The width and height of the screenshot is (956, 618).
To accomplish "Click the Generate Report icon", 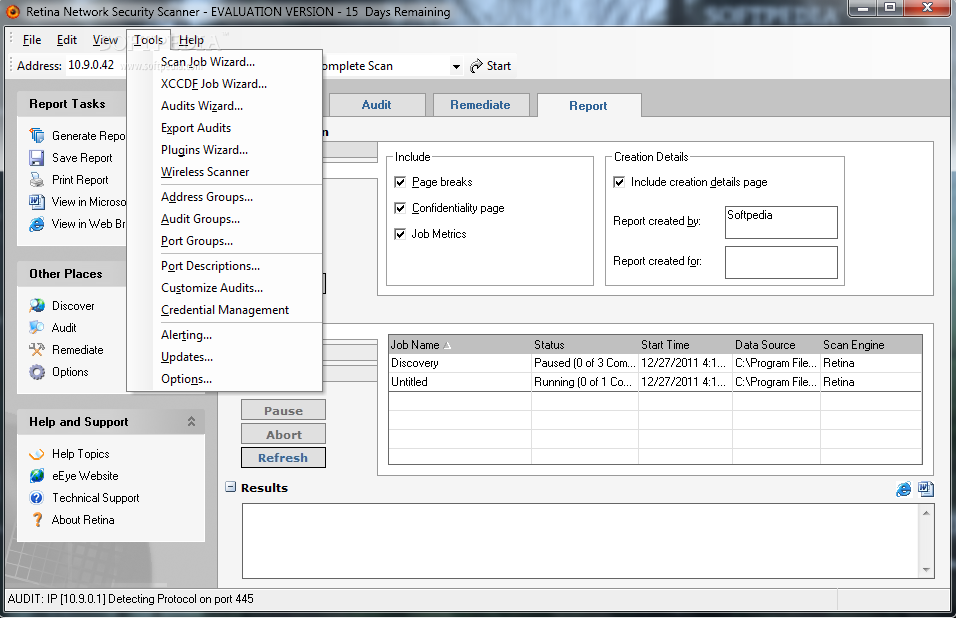I will coord(37,135).
